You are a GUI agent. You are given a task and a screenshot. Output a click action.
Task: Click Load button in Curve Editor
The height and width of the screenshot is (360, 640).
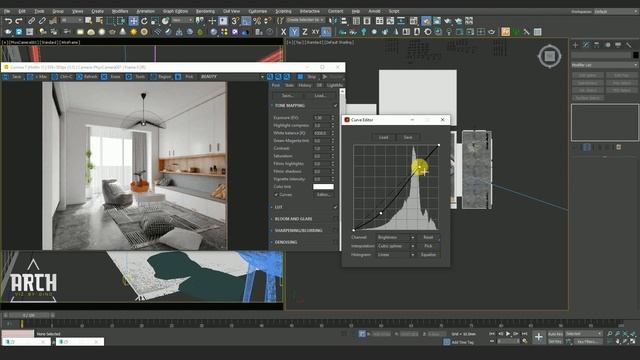tap(383, 138)
